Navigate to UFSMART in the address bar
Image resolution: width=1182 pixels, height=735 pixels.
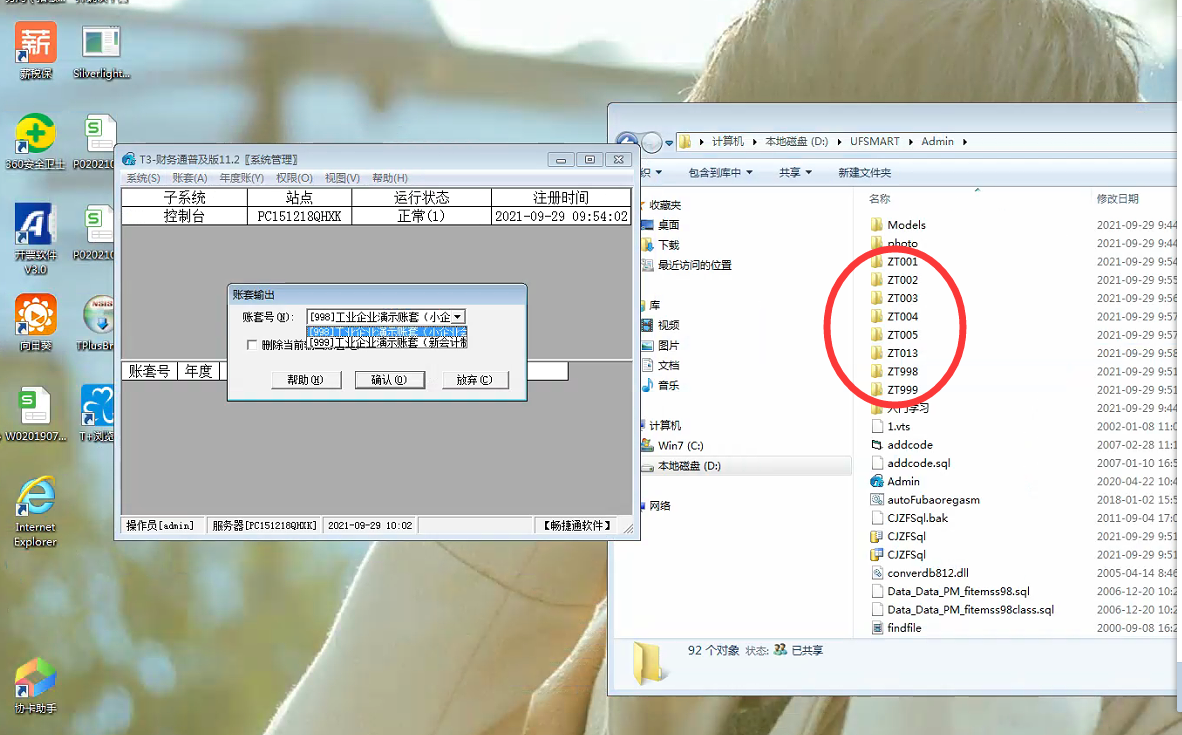tap(874, 142)
